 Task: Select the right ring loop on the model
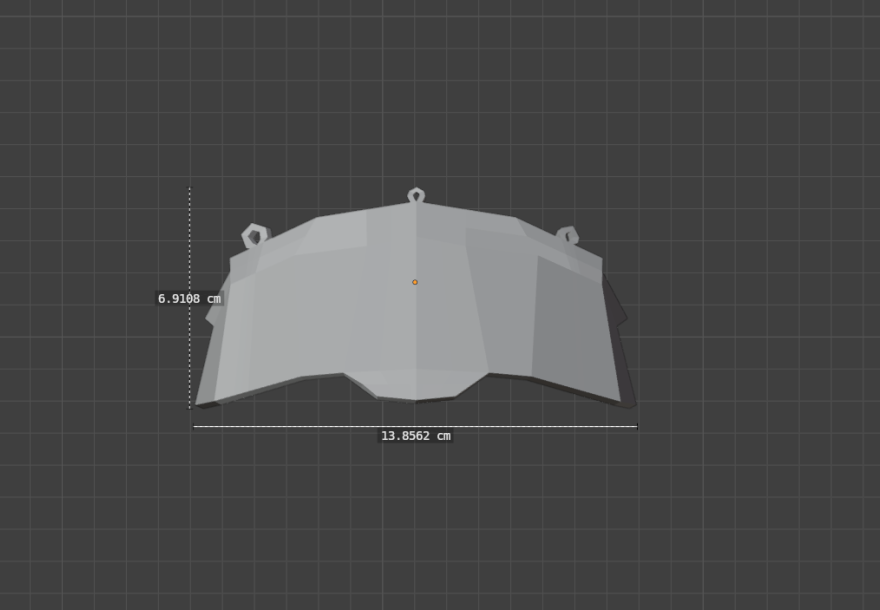tap(567, 236)
